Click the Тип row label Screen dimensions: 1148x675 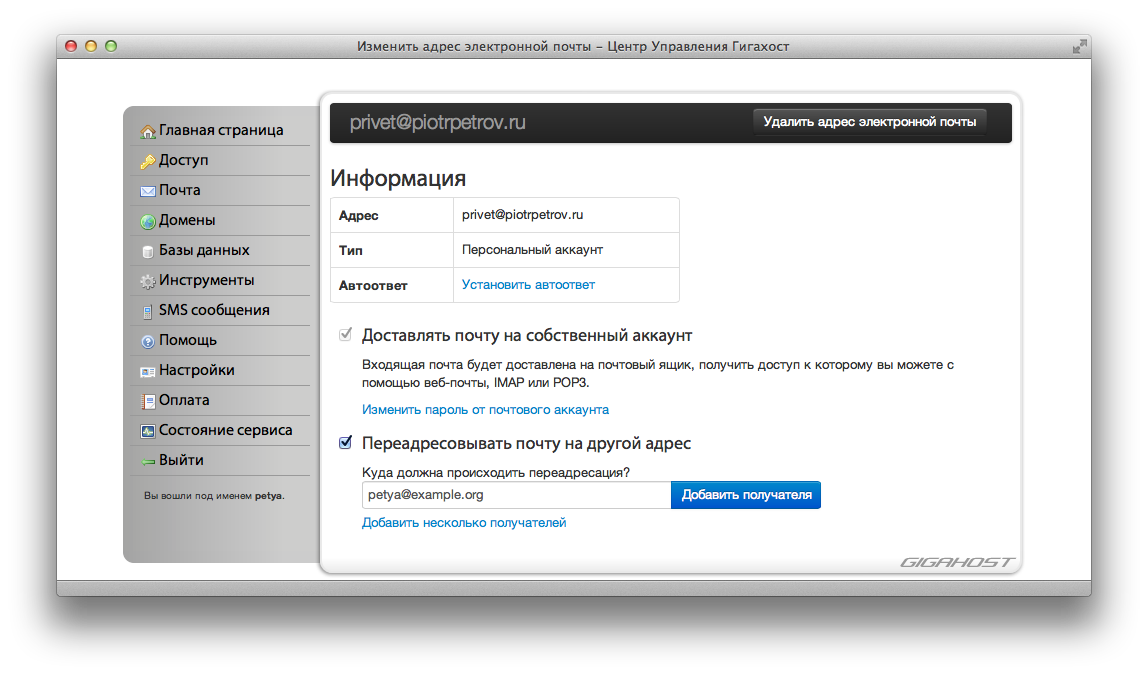point(351,250)
